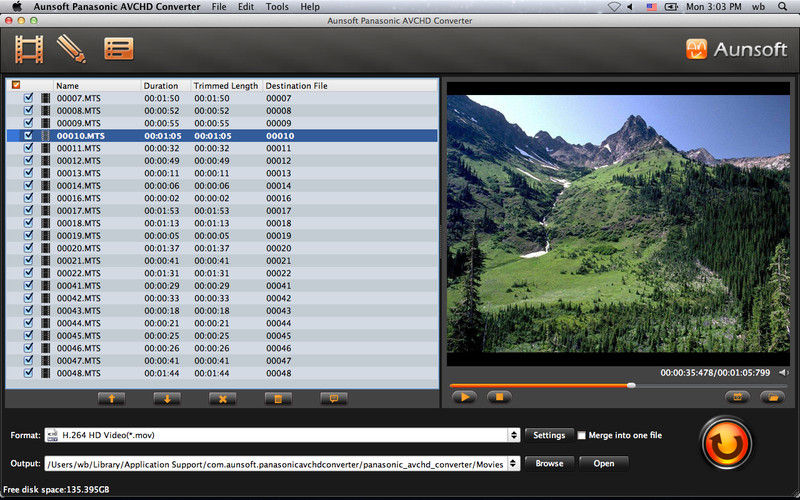Start conversion with the round orange button

click(726, 444)
